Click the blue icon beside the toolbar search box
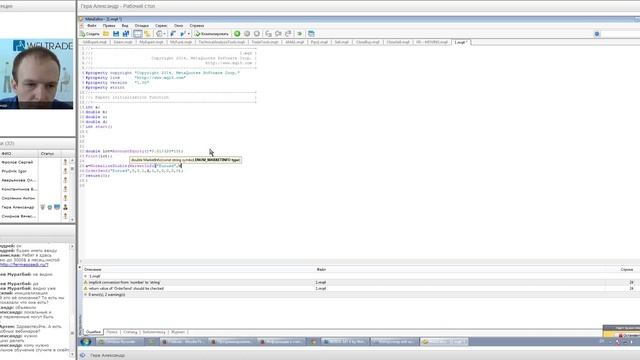The height and width of the screenshot is (360, 640). (x=597, y=34)
